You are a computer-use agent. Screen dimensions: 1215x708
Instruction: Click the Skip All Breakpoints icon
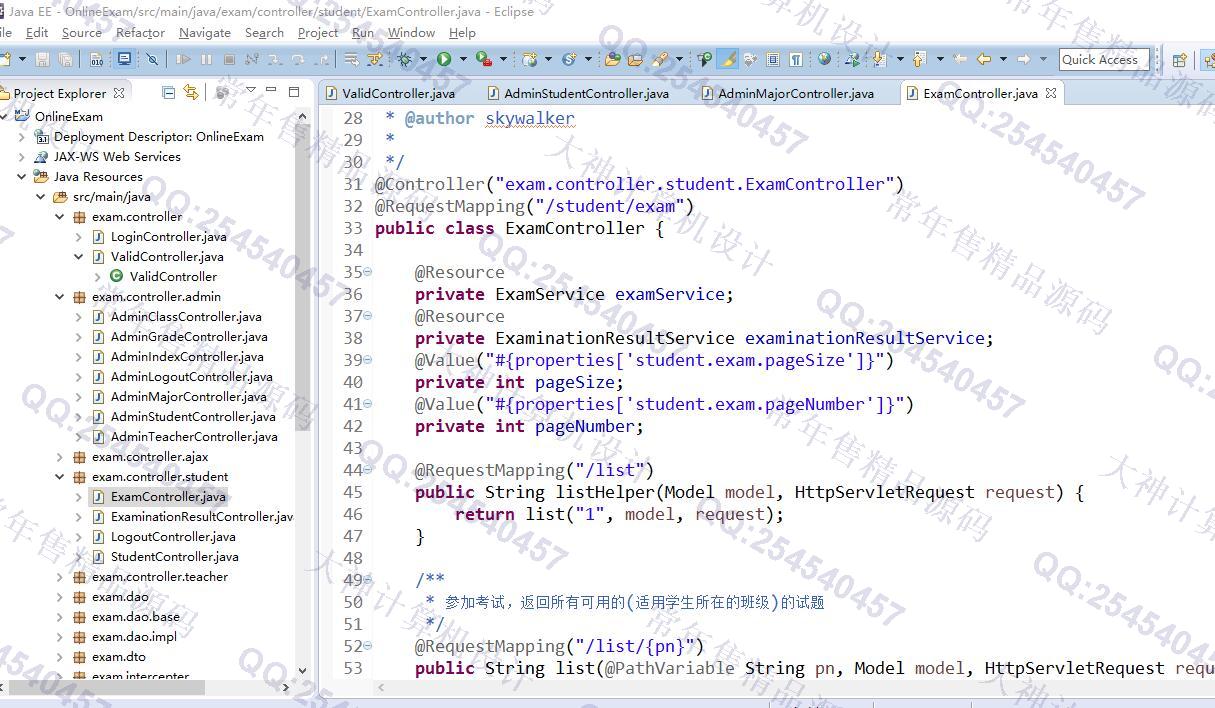[152, 59]
